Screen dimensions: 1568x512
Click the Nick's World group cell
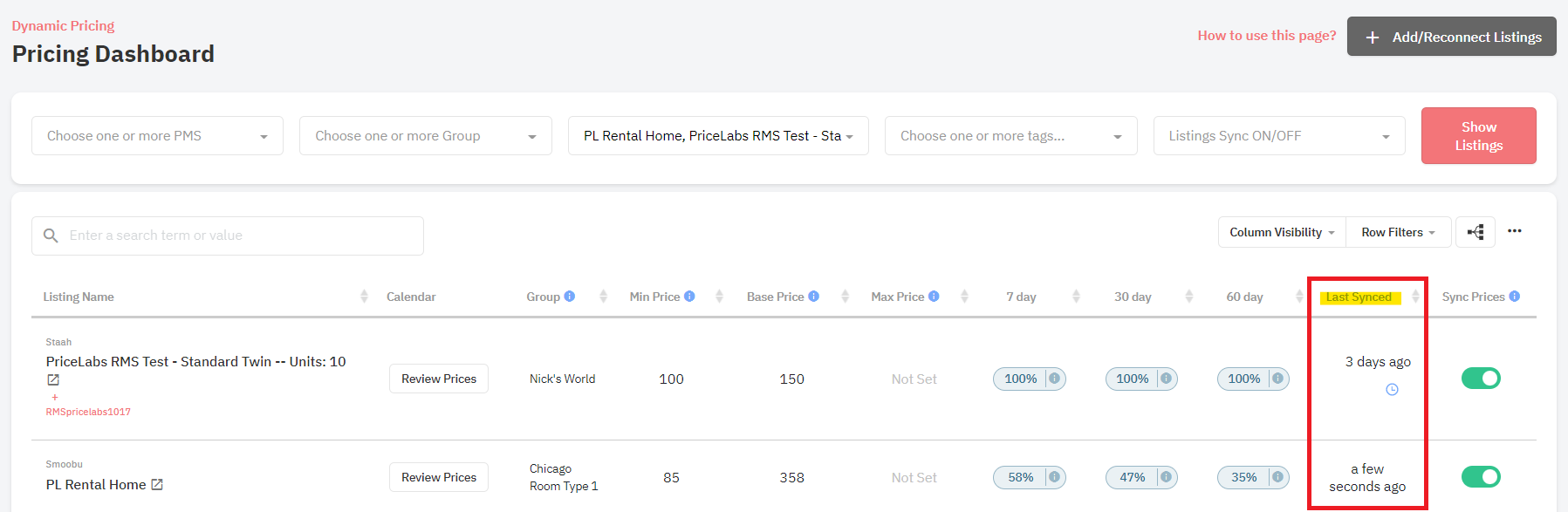click(x=562, y=379)
